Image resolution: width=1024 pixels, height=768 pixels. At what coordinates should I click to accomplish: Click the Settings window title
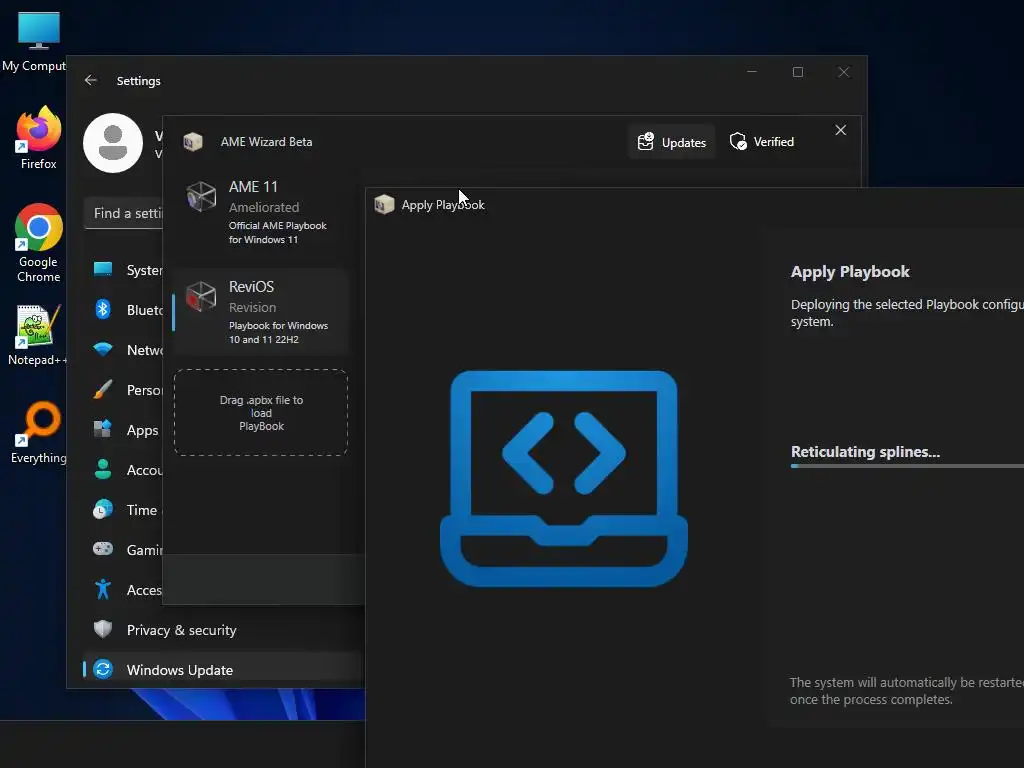[138, 81]
